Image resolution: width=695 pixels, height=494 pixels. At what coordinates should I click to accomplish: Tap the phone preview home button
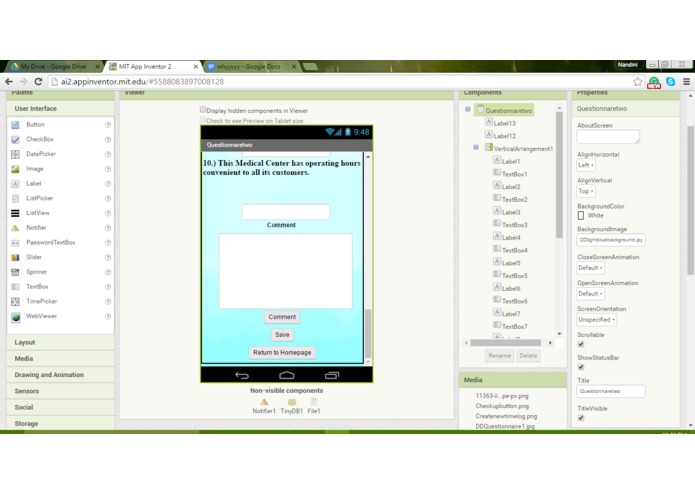point(287,375)
